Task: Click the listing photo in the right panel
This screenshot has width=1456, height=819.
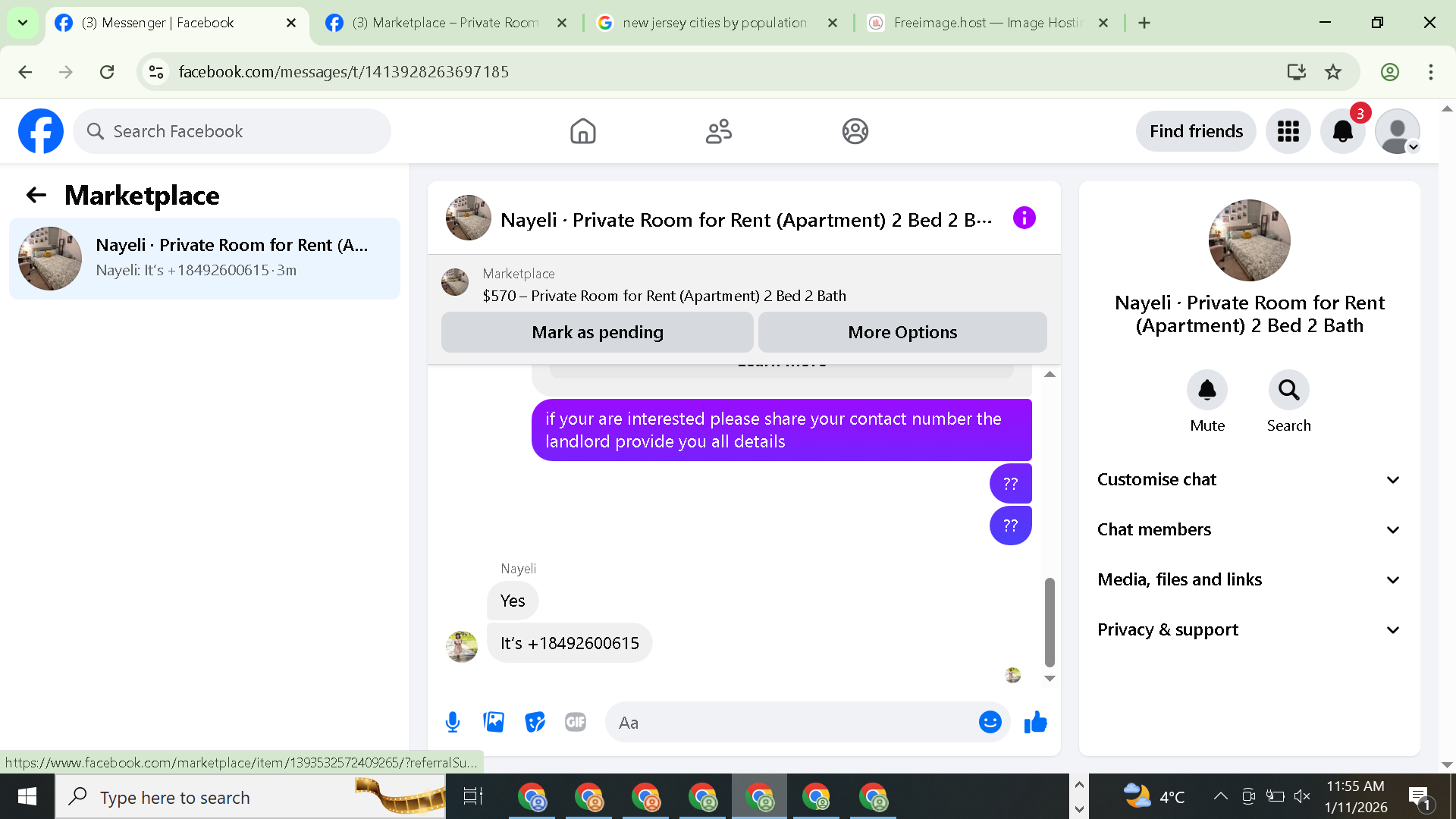Action: [1249, 240]
